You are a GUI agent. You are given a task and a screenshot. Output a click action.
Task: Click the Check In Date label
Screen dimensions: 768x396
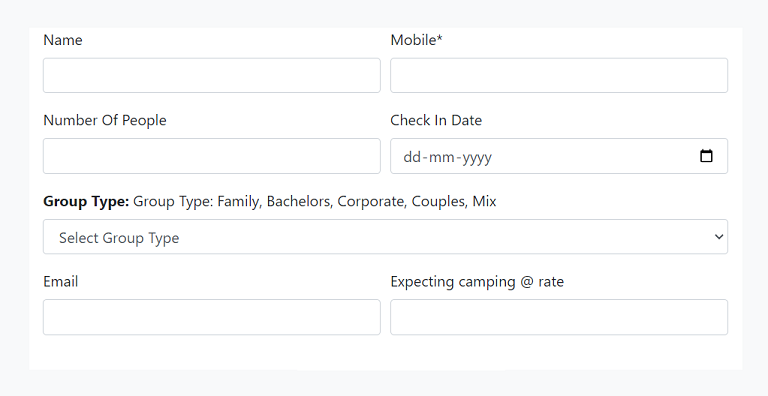[436, 120]
